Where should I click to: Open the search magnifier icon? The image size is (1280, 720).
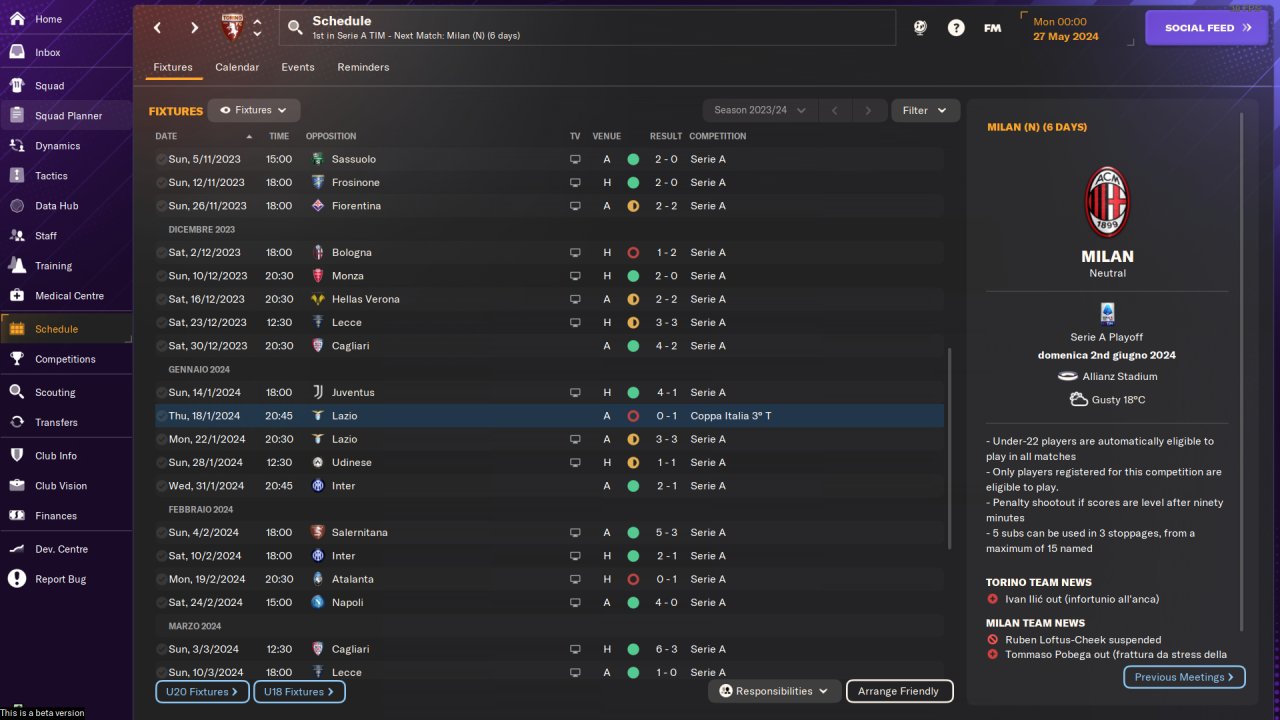point(295,28)
